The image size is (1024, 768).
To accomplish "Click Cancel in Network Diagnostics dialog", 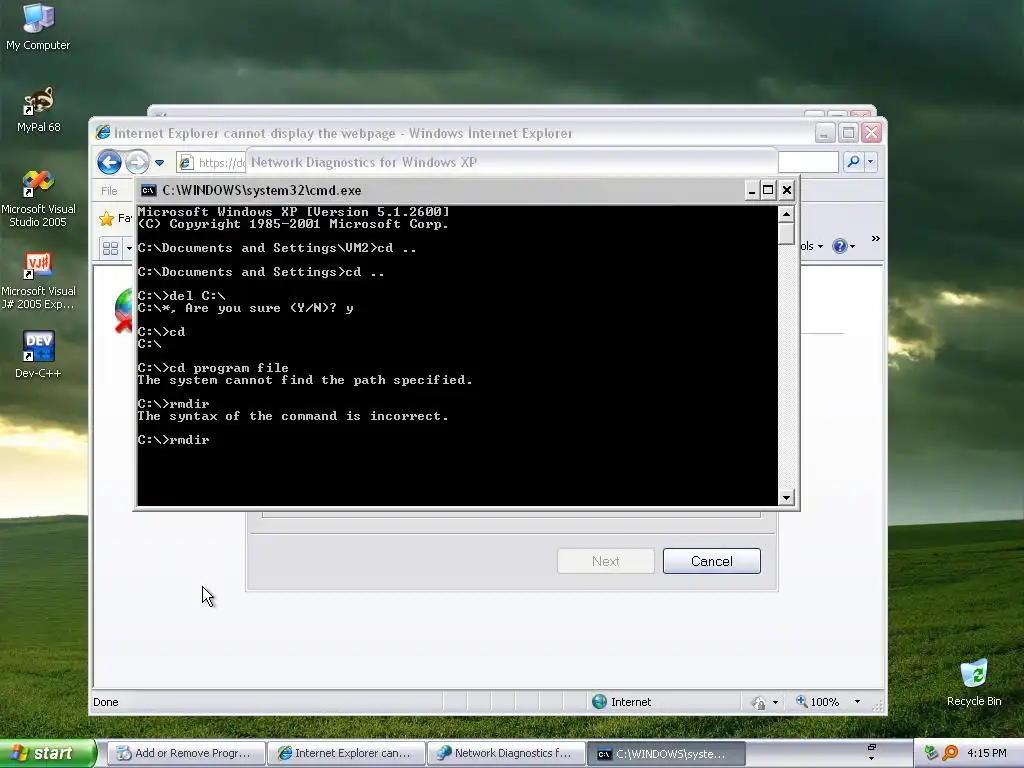I will 712,561.
